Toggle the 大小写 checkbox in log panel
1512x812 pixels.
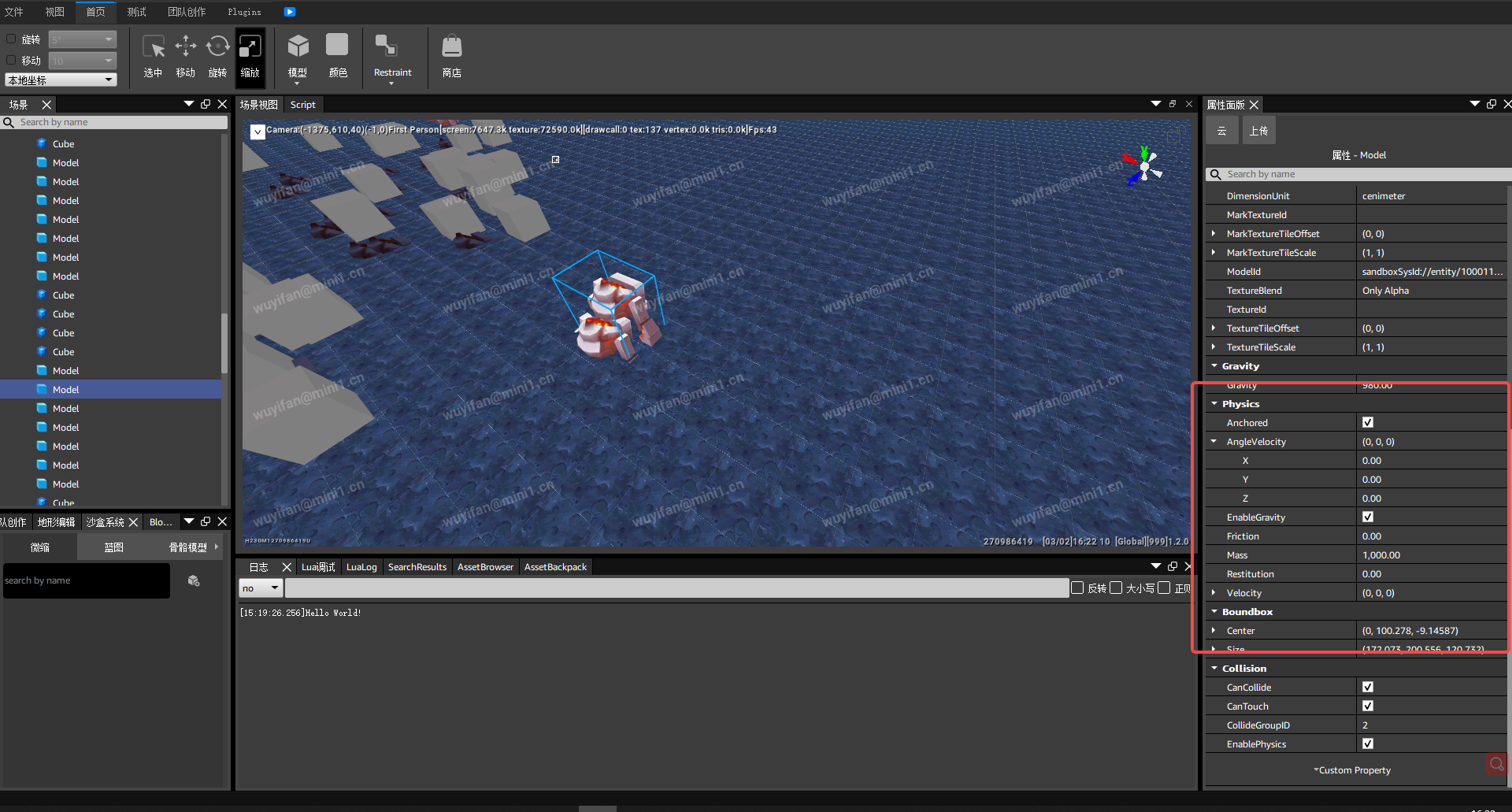(x=1116, y=588)
